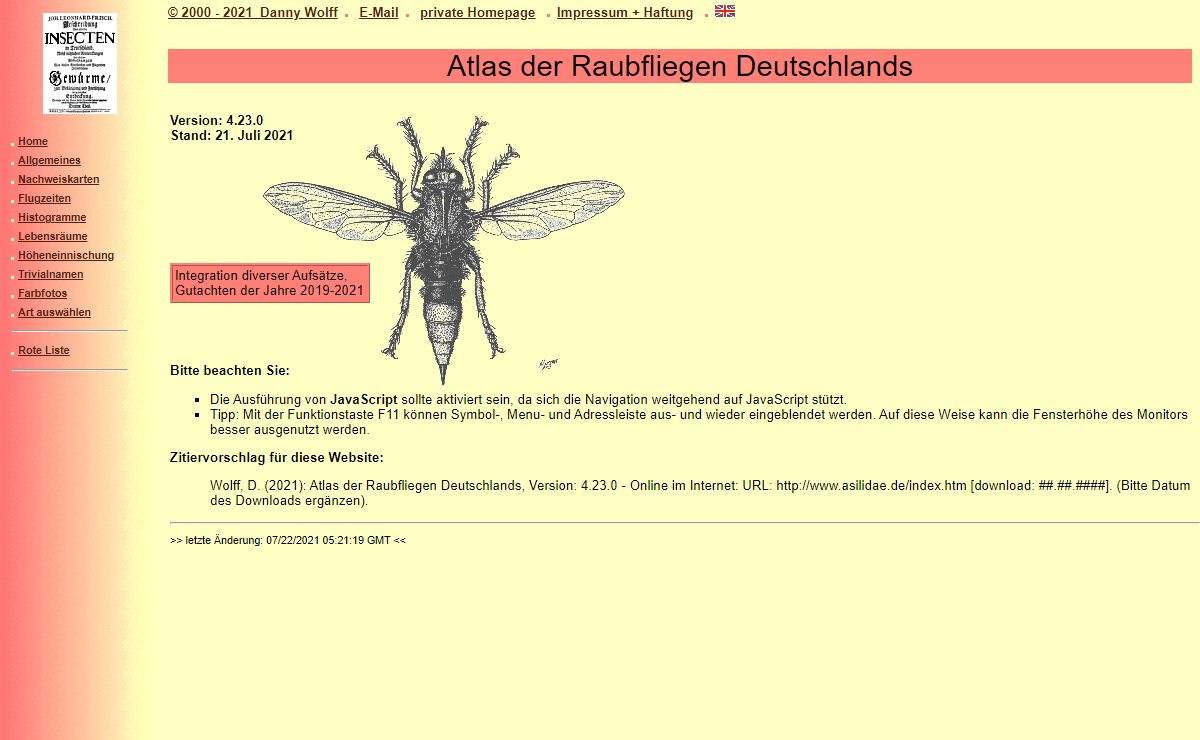Open Impressum + Haftung page
This screenshot has width=1200, height=740.
(624, 13)
